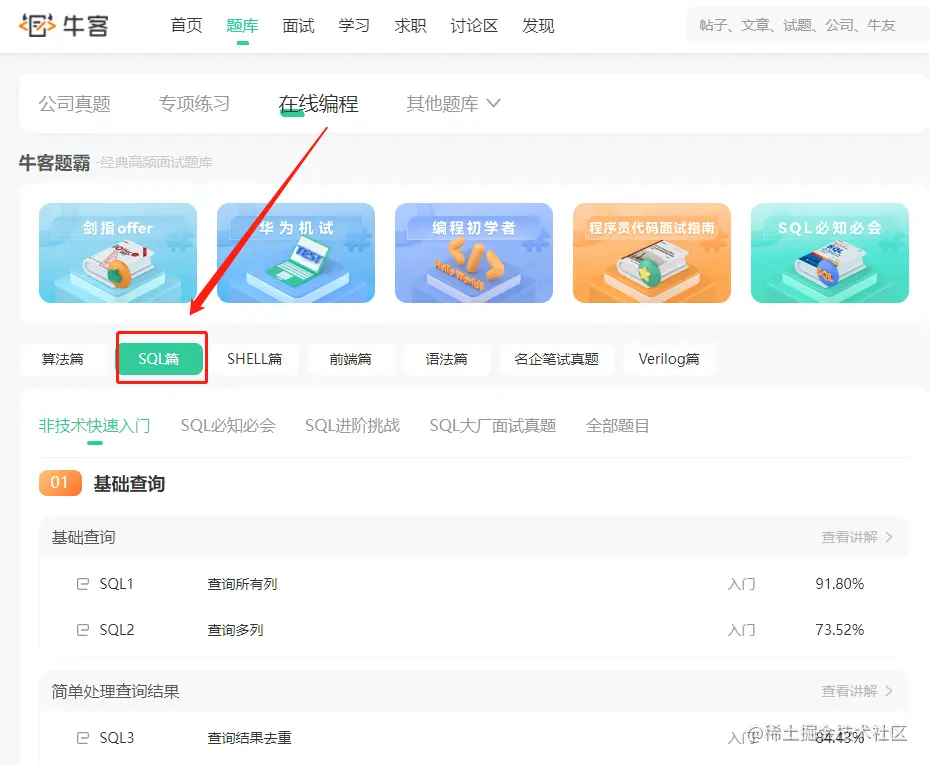Select the SHELL篇 category button
The height and width of the screenshot is (765, 929).
point(254,359)
